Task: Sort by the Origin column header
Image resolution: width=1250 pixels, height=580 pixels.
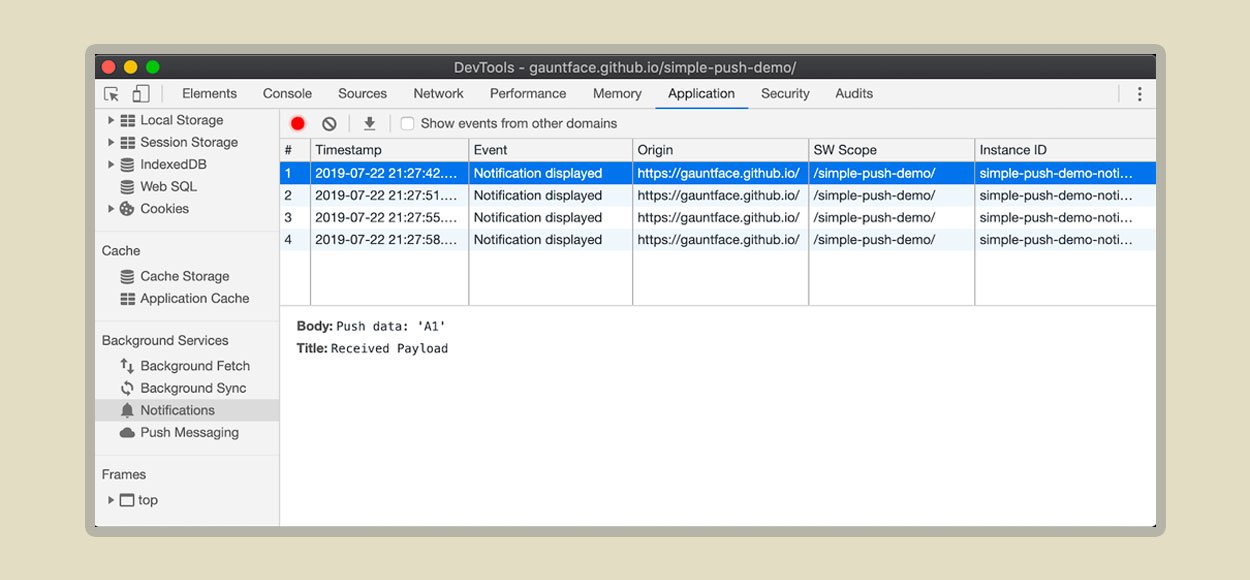Action: 720,150
